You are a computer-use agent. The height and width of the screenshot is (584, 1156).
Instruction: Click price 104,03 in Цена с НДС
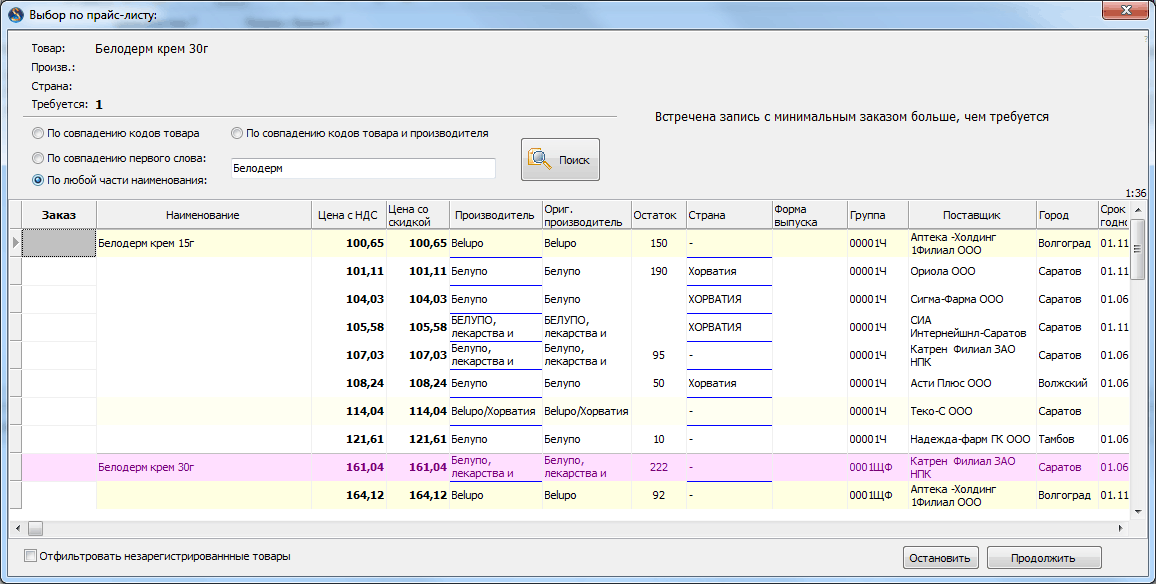(365, 299)
